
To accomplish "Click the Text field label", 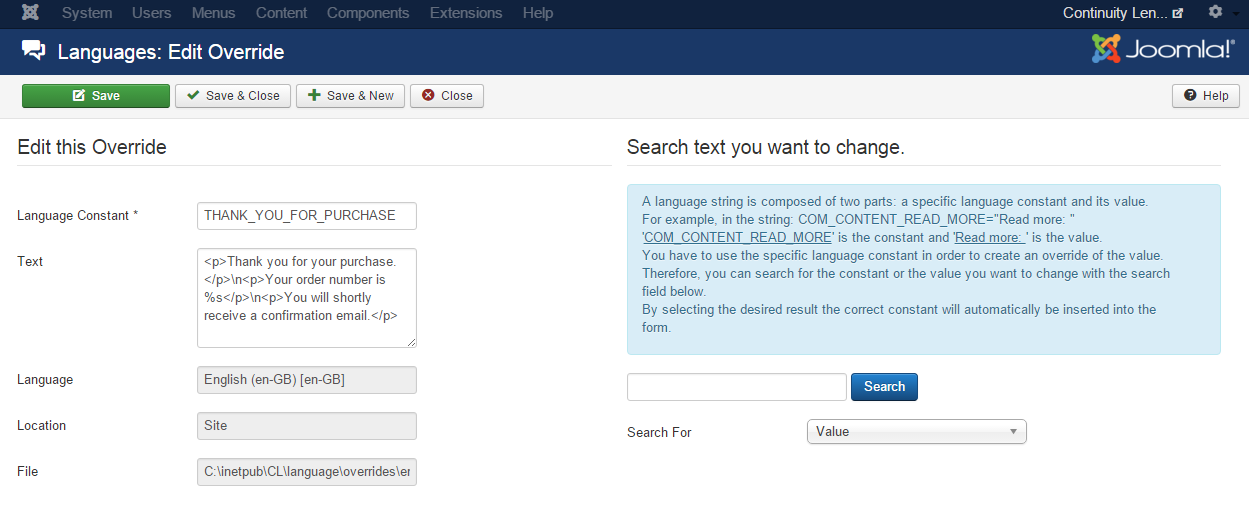I will click(x=30, y=261).
